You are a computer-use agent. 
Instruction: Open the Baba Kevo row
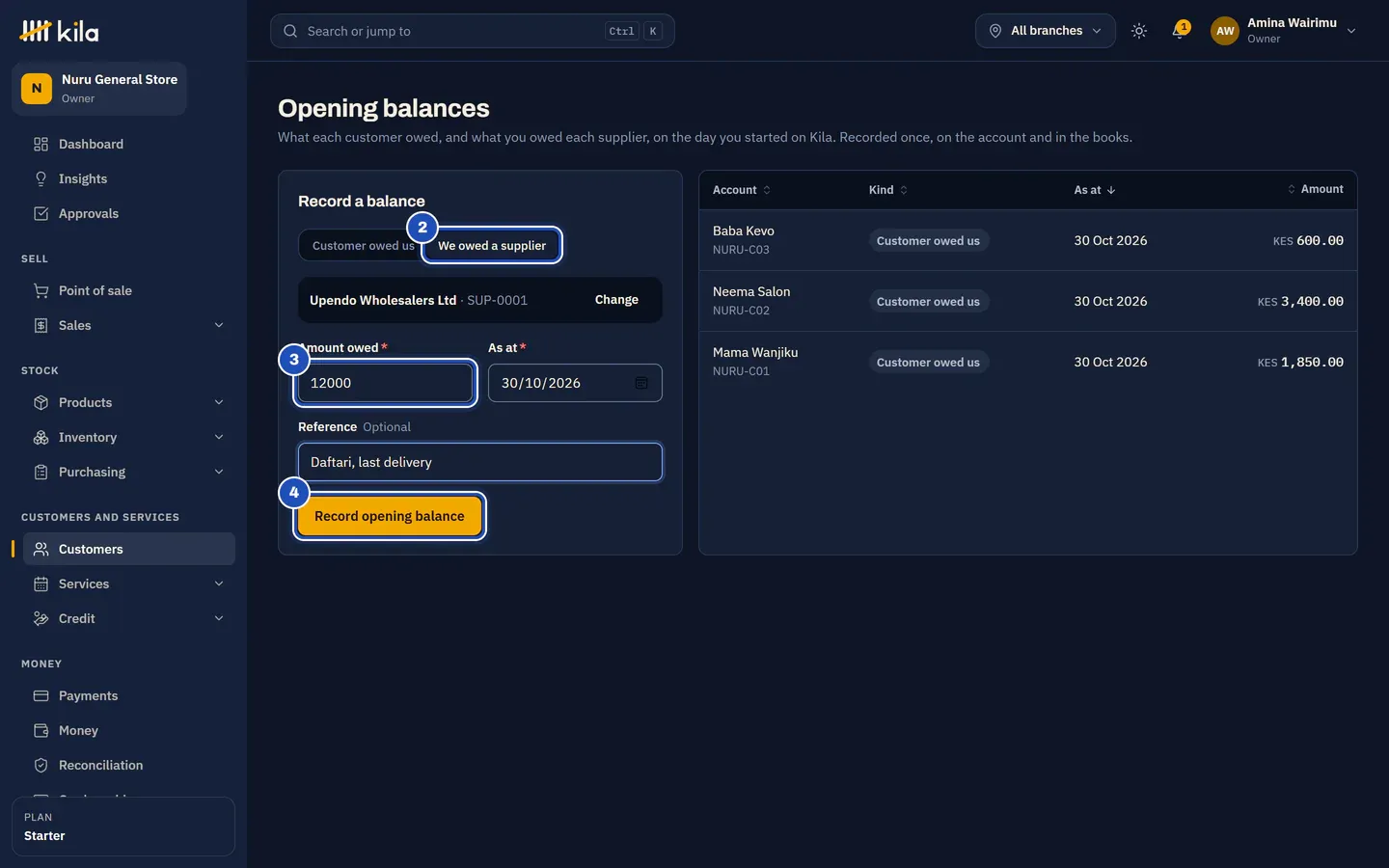[x=1028, y=240]
